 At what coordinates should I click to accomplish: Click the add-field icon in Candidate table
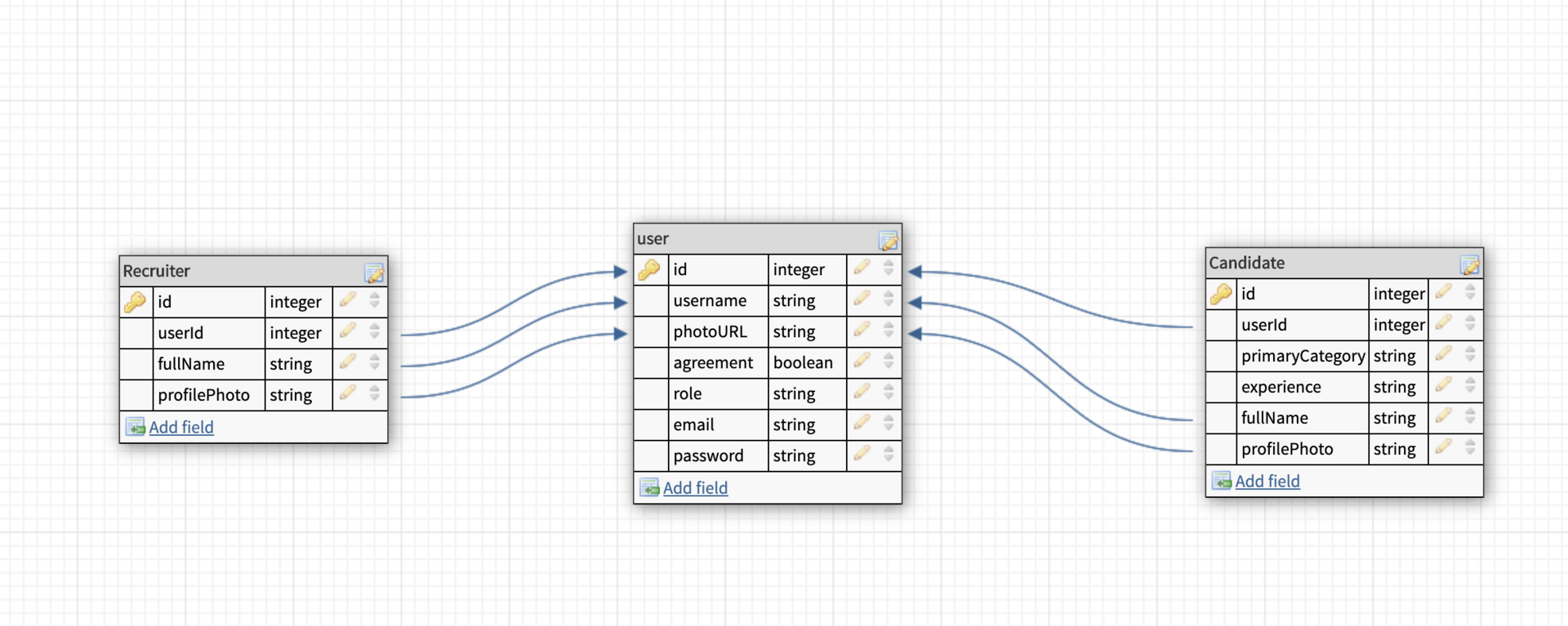click(1222, 481)
